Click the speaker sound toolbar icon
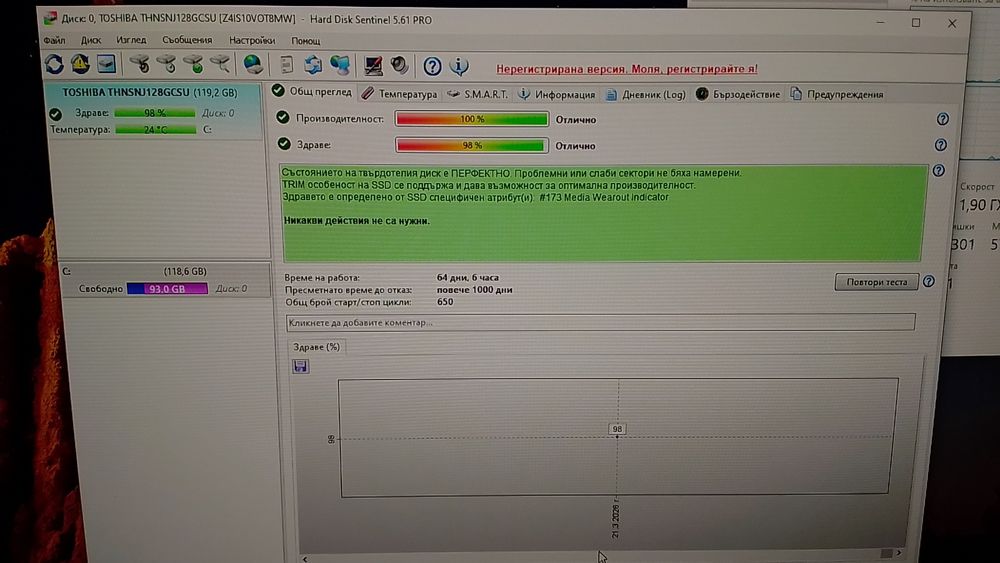 [399, 65]
